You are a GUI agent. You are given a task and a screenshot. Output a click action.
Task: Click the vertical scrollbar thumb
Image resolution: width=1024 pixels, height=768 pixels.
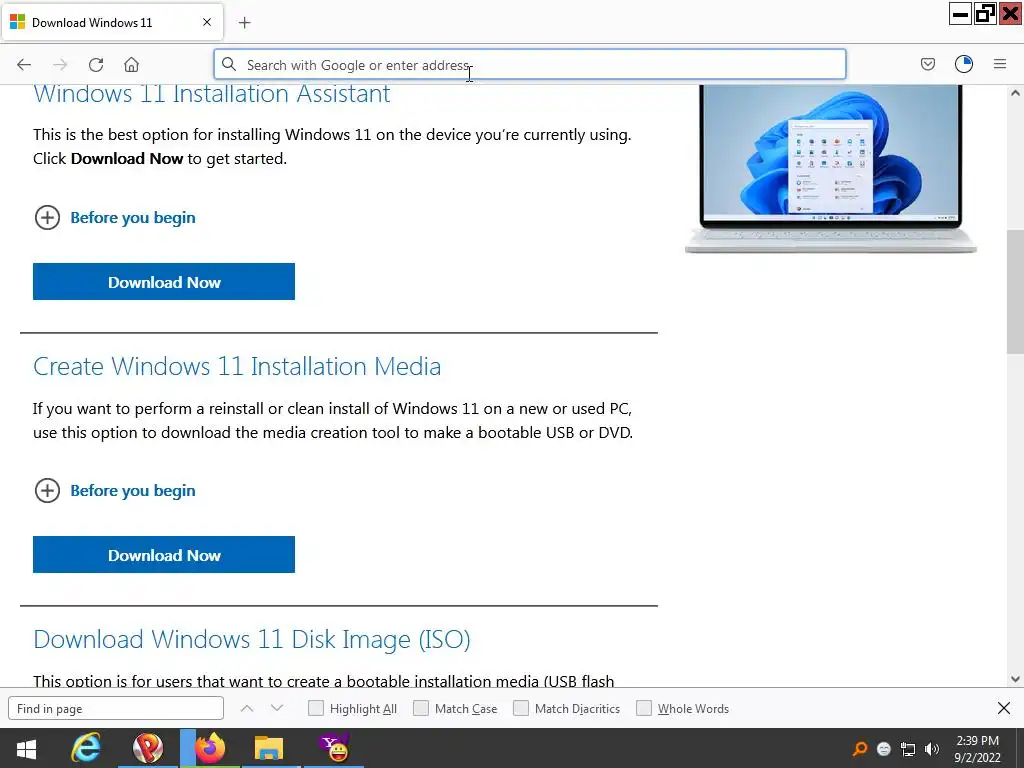tap(1015, 292)
